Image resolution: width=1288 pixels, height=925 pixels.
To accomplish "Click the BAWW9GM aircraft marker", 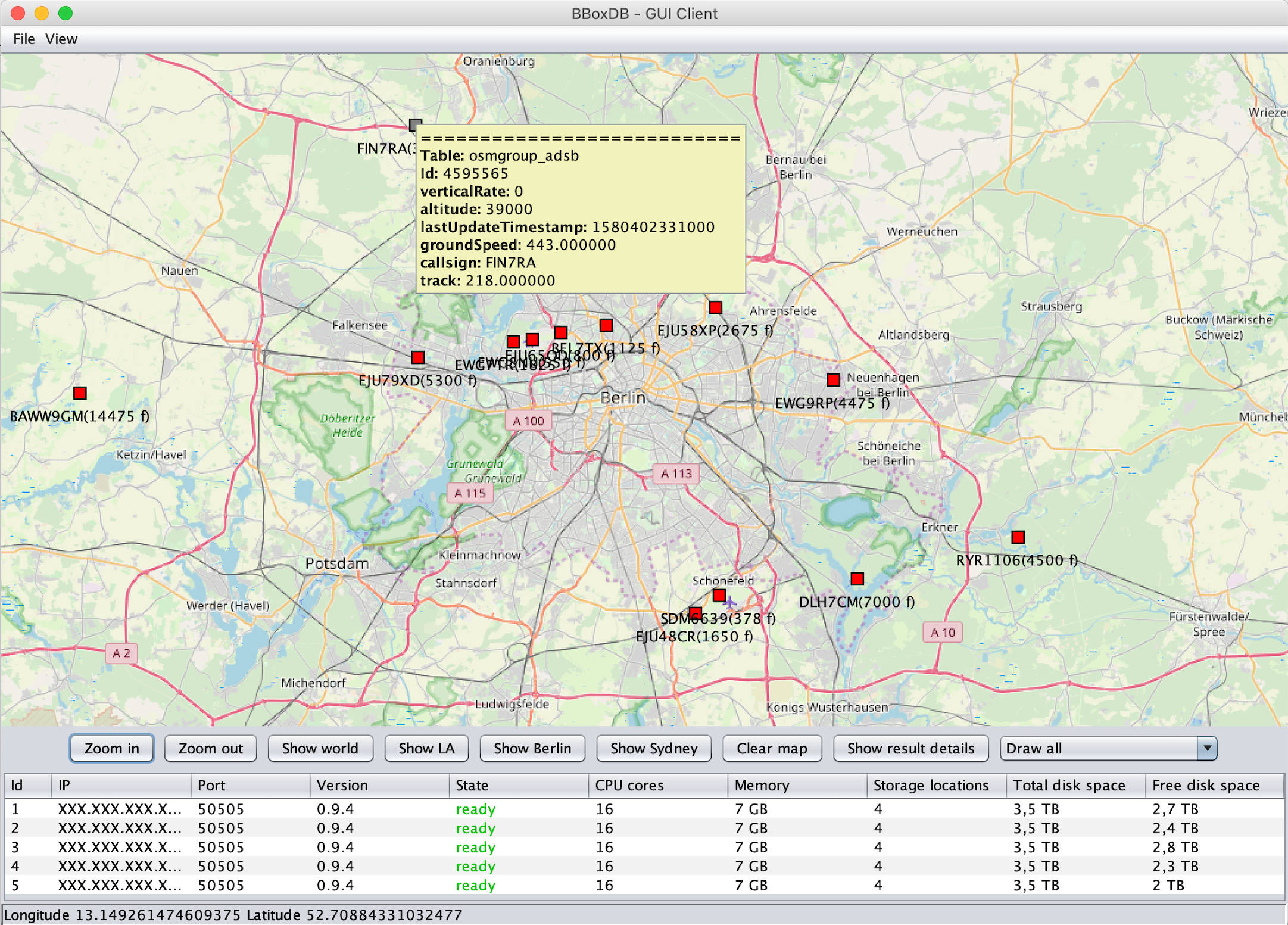I will [x=80, y=393].
